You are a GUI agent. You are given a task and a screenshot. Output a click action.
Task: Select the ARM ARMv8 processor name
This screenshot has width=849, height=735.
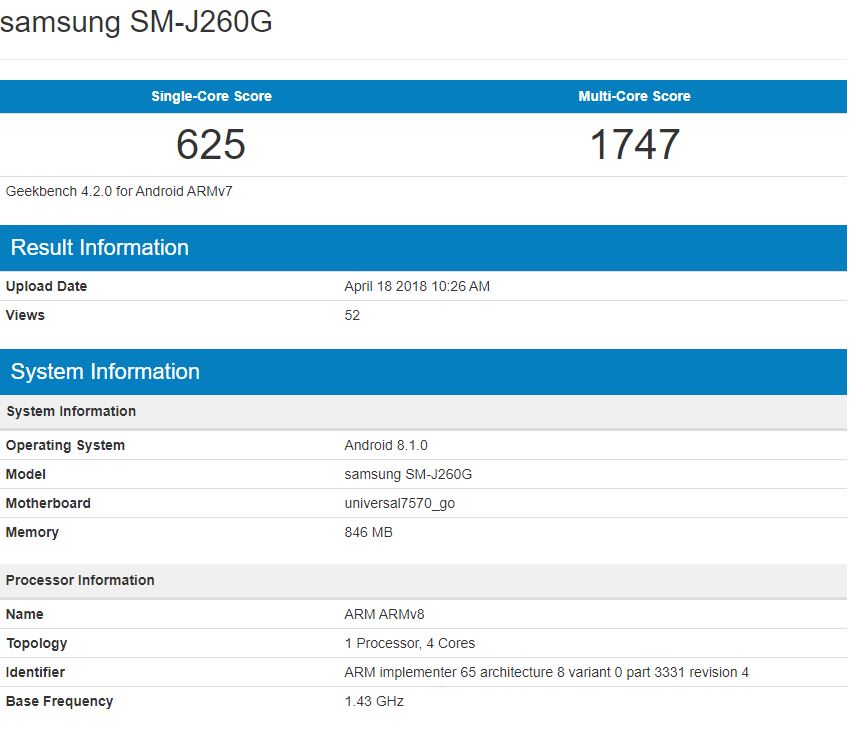tap(384, 614)
